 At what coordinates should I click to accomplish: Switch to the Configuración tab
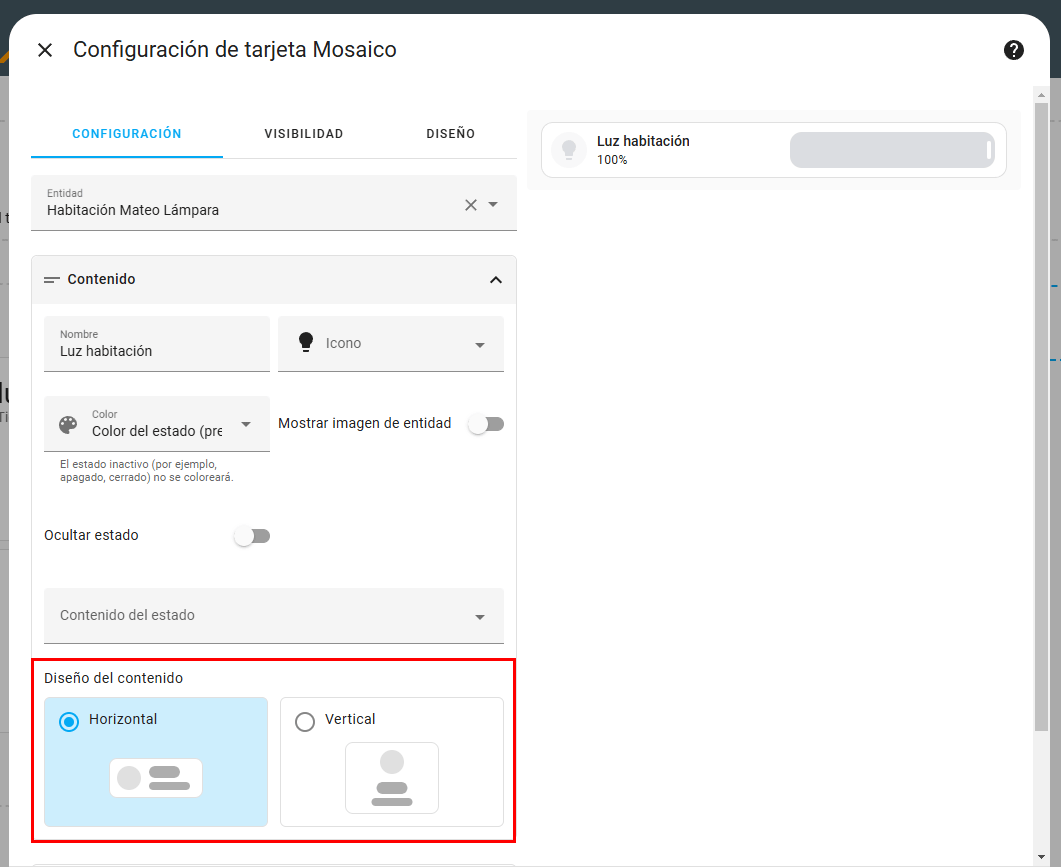click(x=127, y=134)
